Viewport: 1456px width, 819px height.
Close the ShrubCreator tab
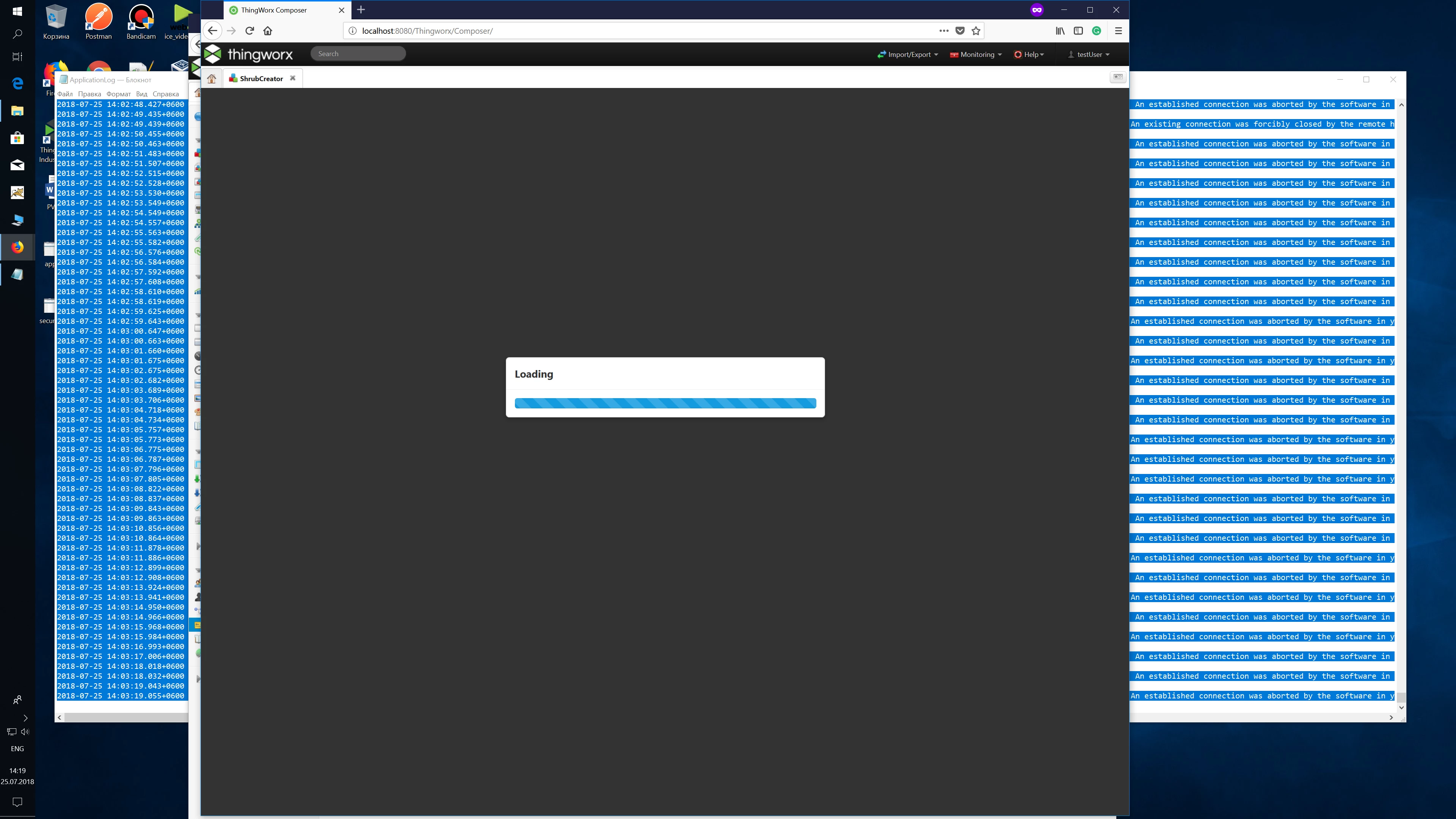pyautogui.click(x=293, y=78)
